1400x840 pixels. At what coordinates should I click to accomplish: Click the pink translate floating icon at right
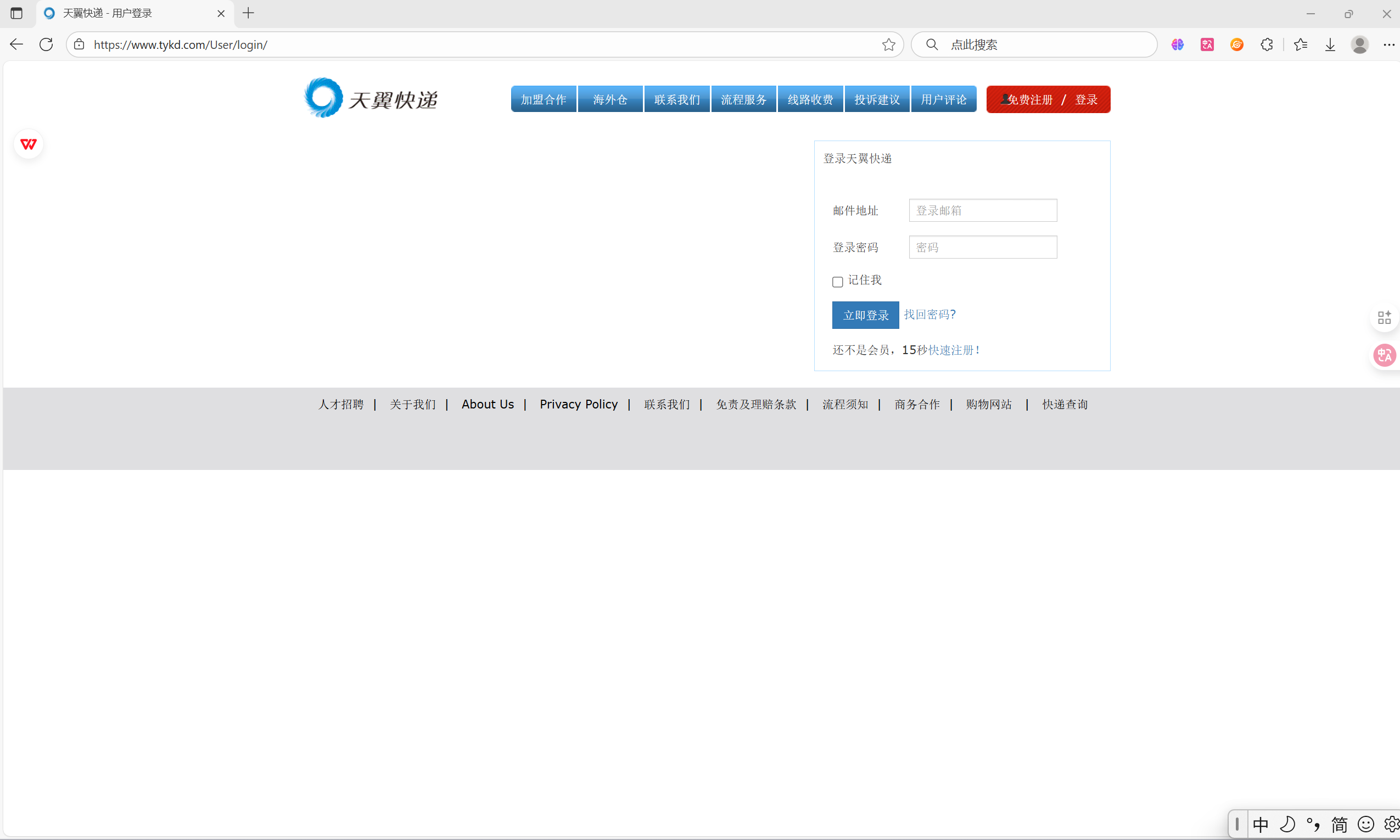coord(1384,355)
